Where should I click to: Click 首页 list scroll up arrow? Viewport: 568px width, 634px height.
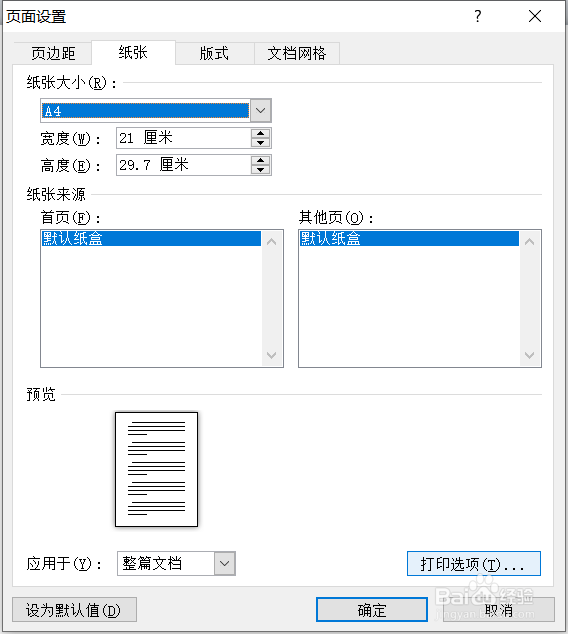[272, 242]
